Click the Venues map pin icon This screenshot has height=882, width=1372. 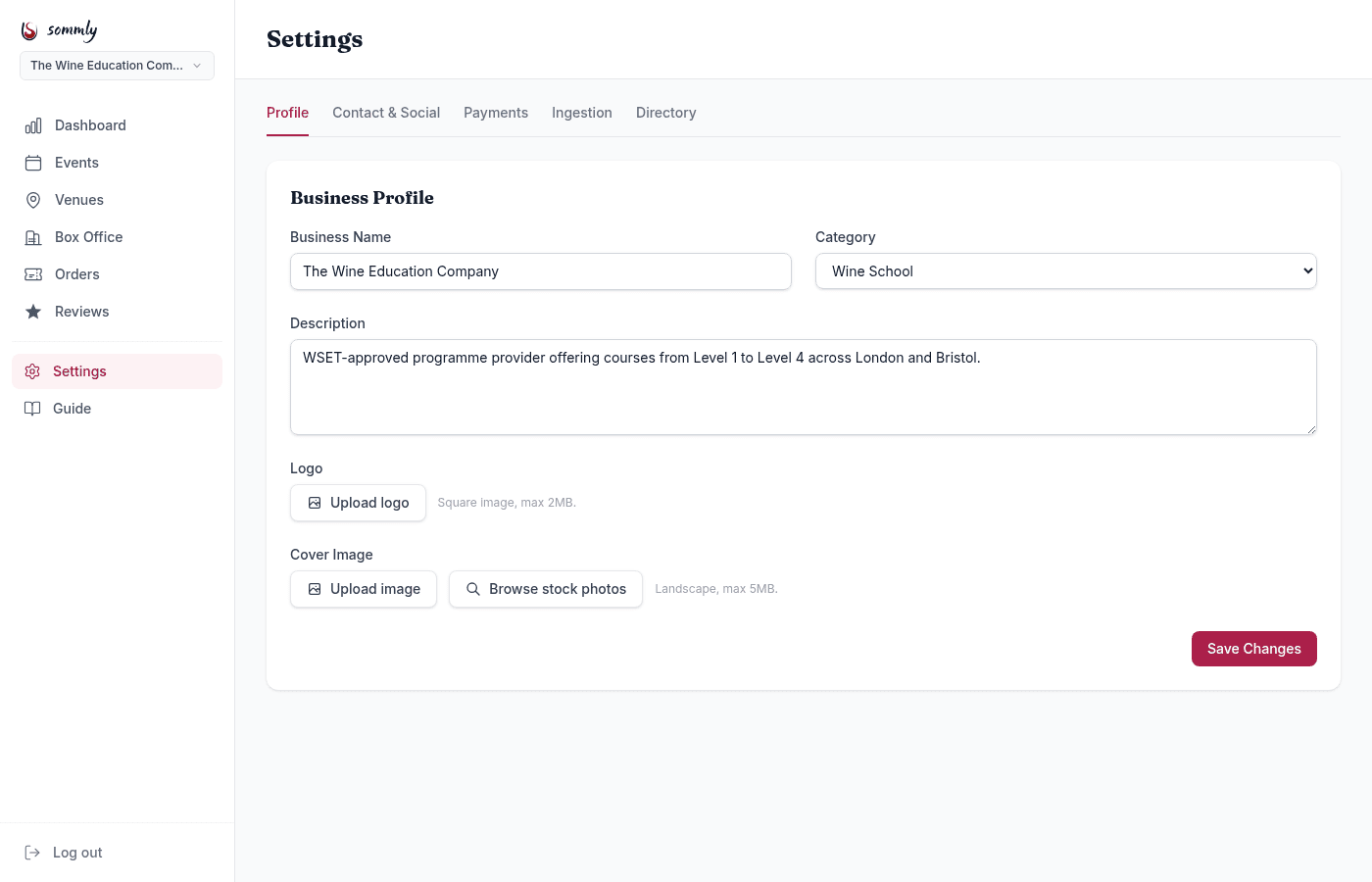coord(33,200)
